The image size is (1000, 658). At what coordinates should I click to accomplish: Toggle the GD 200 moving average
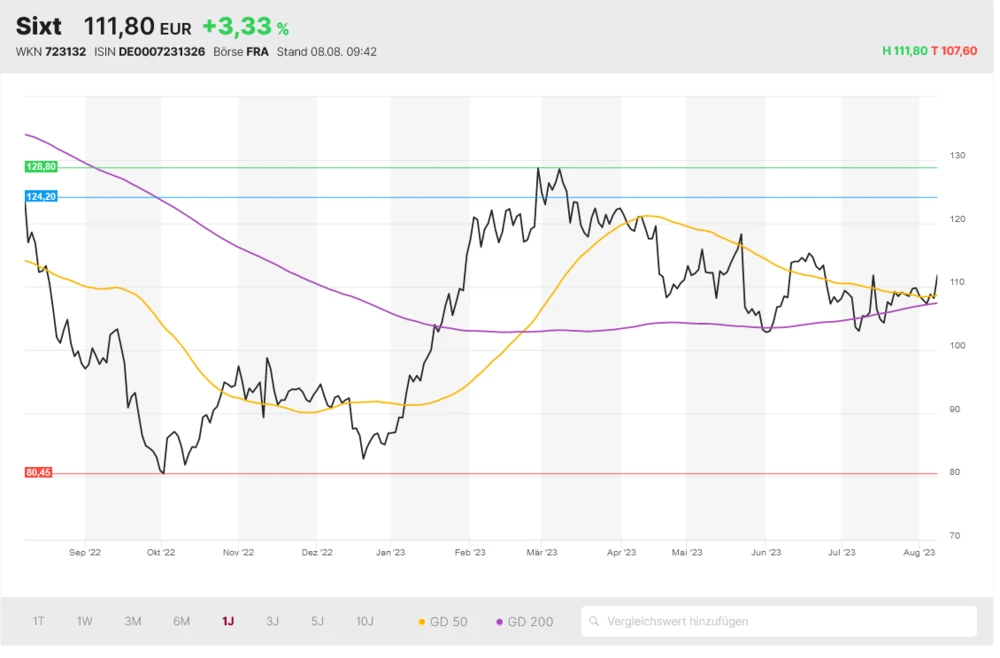[524, 622]
